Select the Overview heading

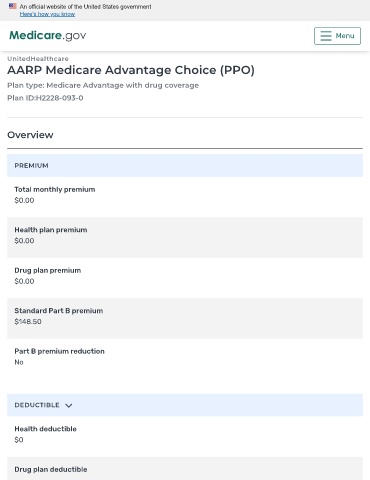(x=30, y=135)
